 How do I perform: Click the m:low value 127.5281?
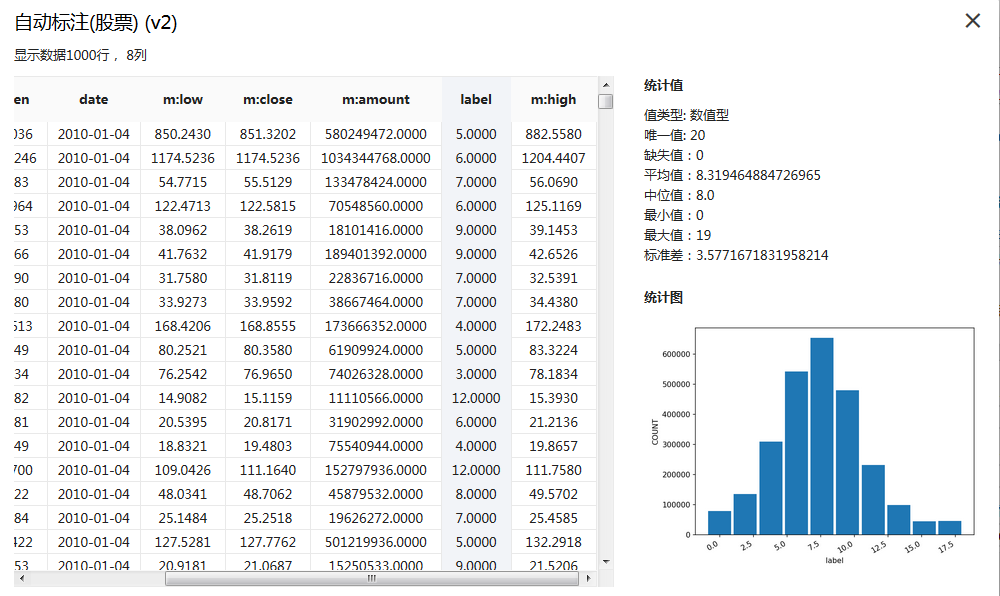[x=182, y=542]
